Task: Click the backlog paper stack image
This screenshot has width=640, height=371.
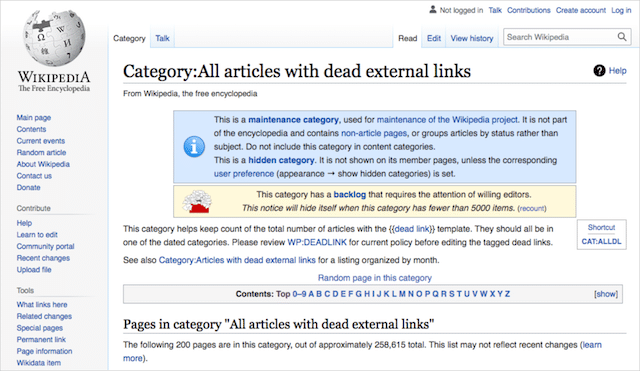Action: click(x=197, y=202)
